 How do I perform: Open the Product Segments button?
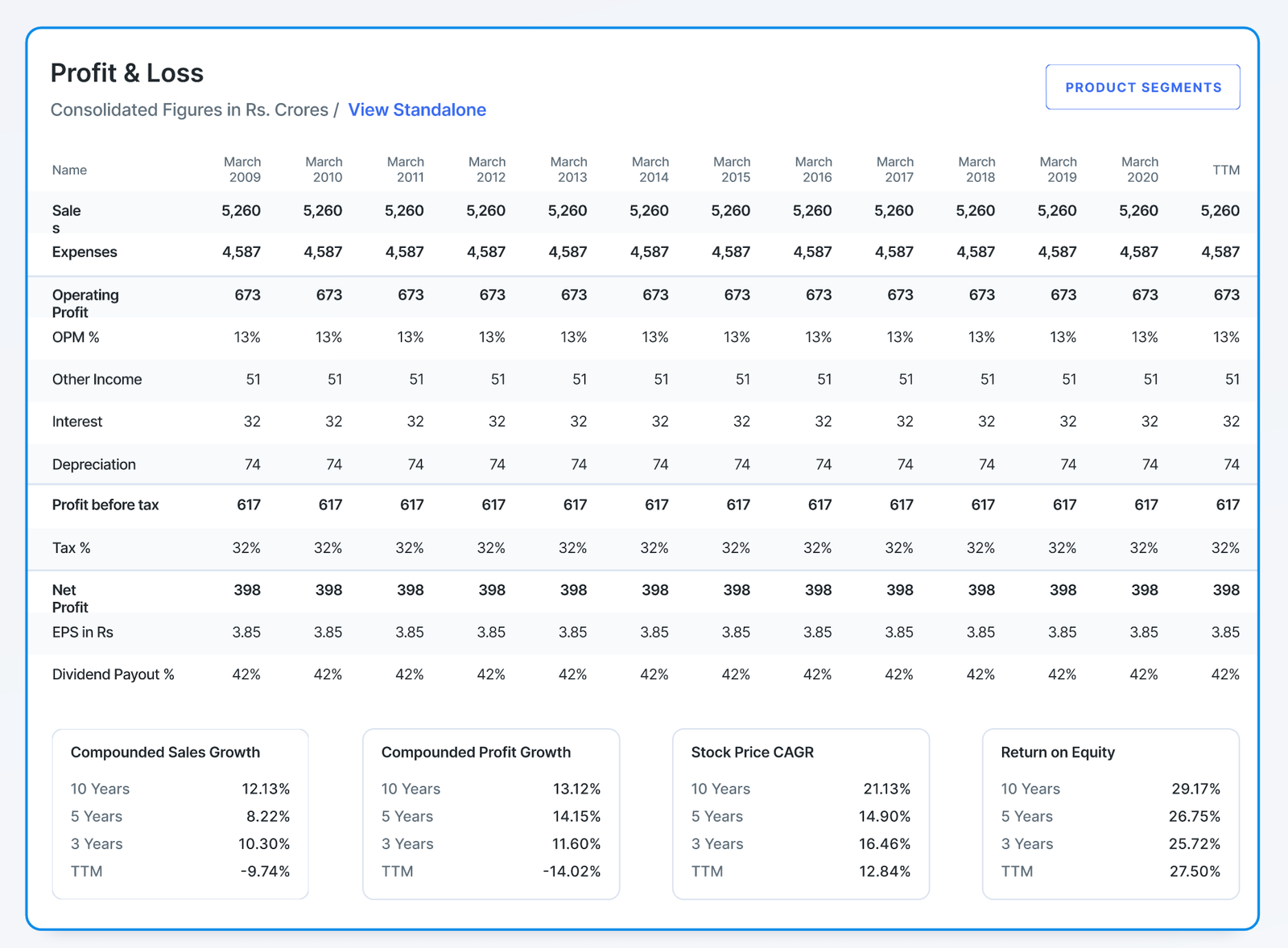[x=1142, y=87]
